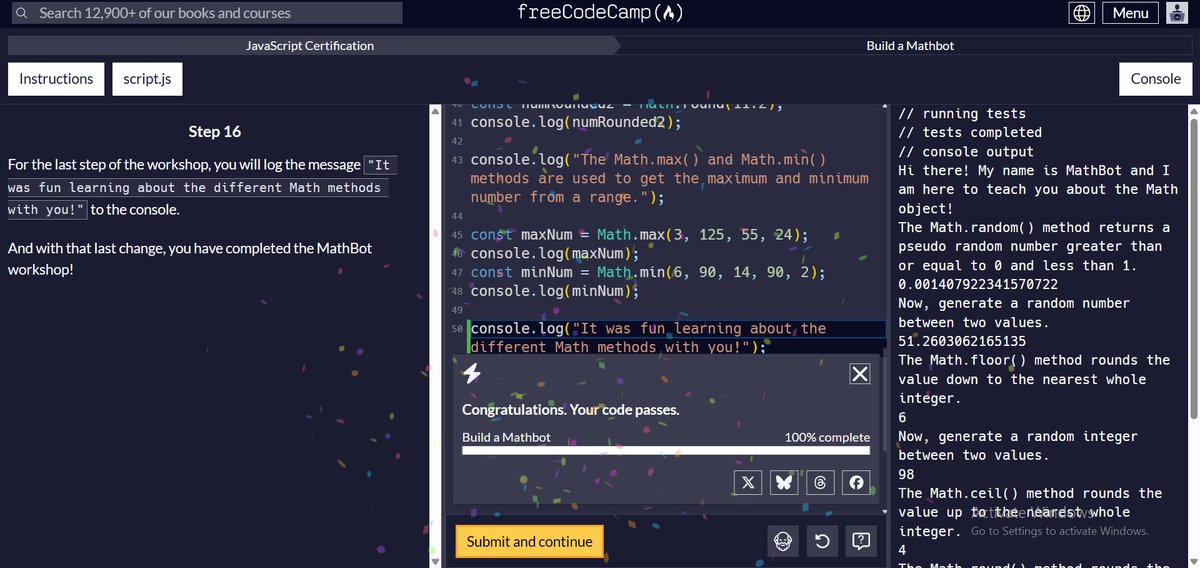Click console.log(maxNum) on line 46
1200x568 pixels.
coord(554,254)
